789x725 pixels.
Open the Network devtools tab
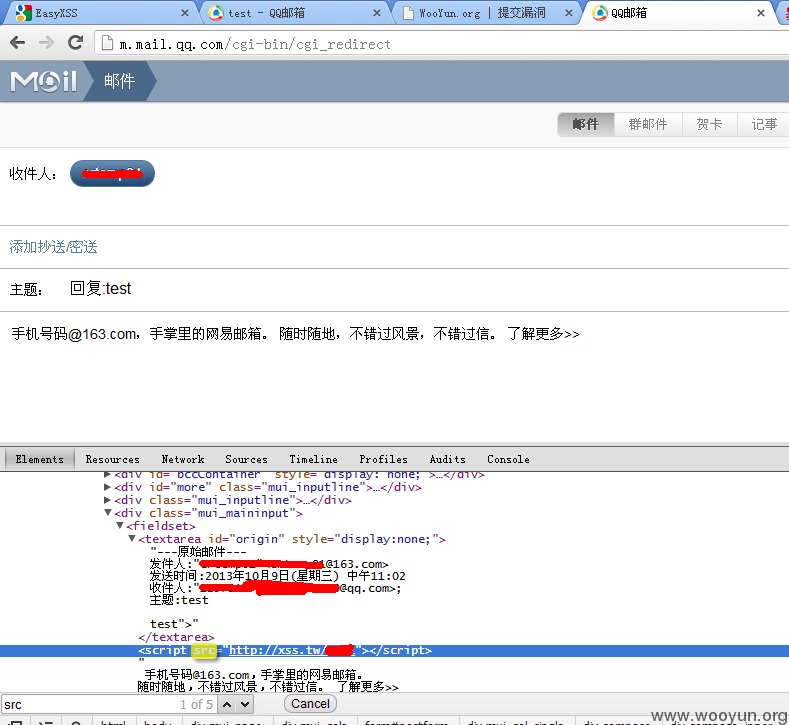[x=183, y=459]
